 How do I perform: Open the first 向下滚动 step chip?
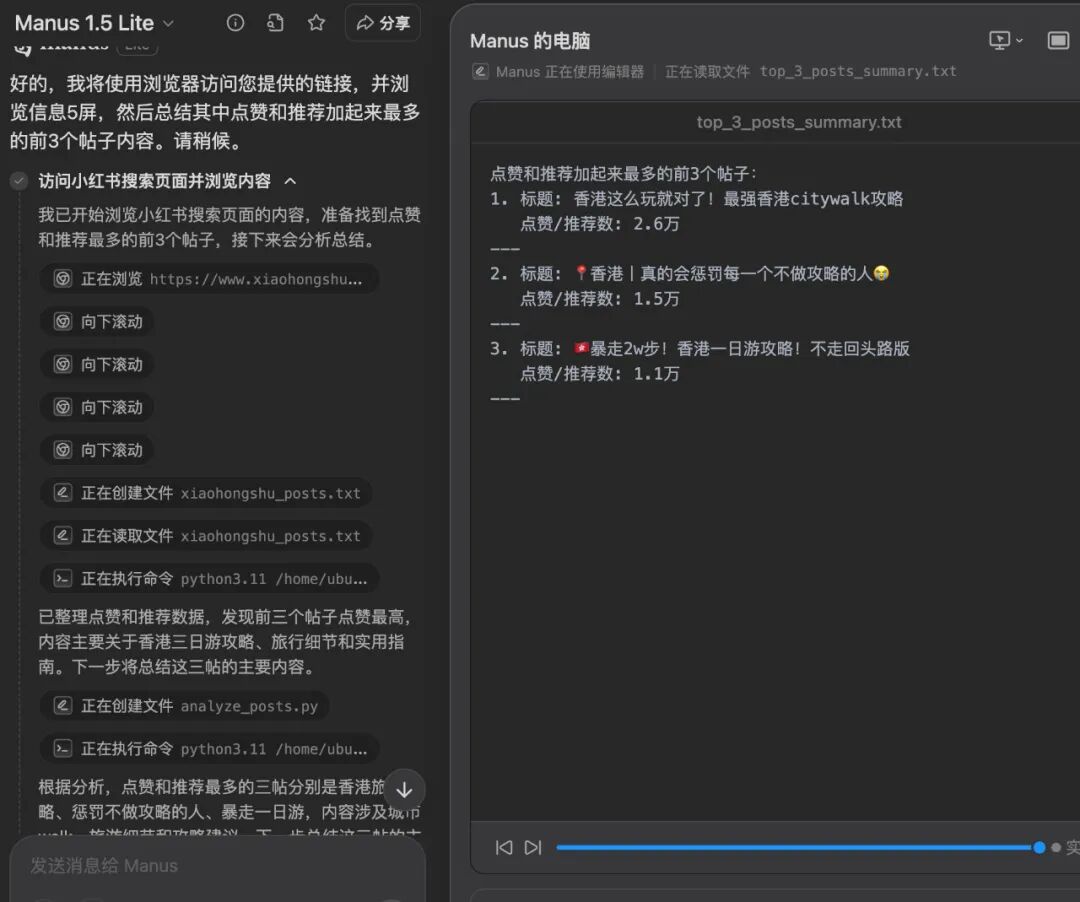97,322
